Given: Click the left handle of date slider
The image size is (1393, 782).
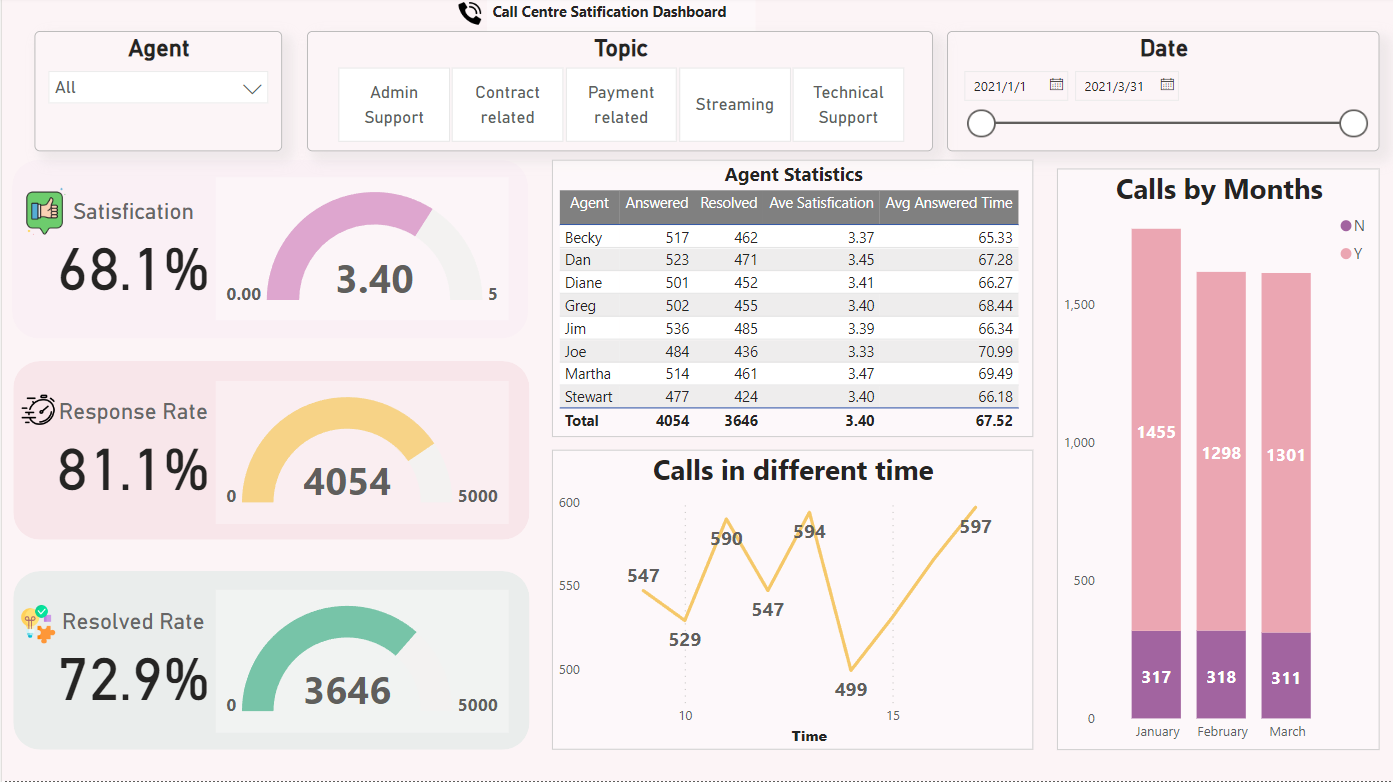Looking at the screenshot, I should click(982, 123).
